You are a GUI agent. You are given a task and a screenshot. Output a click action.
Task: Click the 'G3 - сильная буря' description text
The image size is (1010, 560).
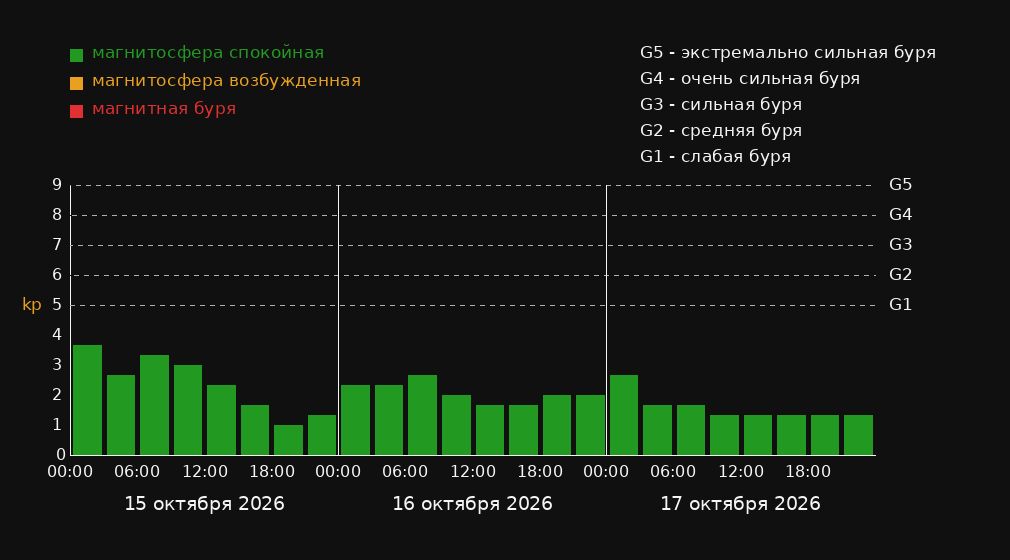pos(721,104)
